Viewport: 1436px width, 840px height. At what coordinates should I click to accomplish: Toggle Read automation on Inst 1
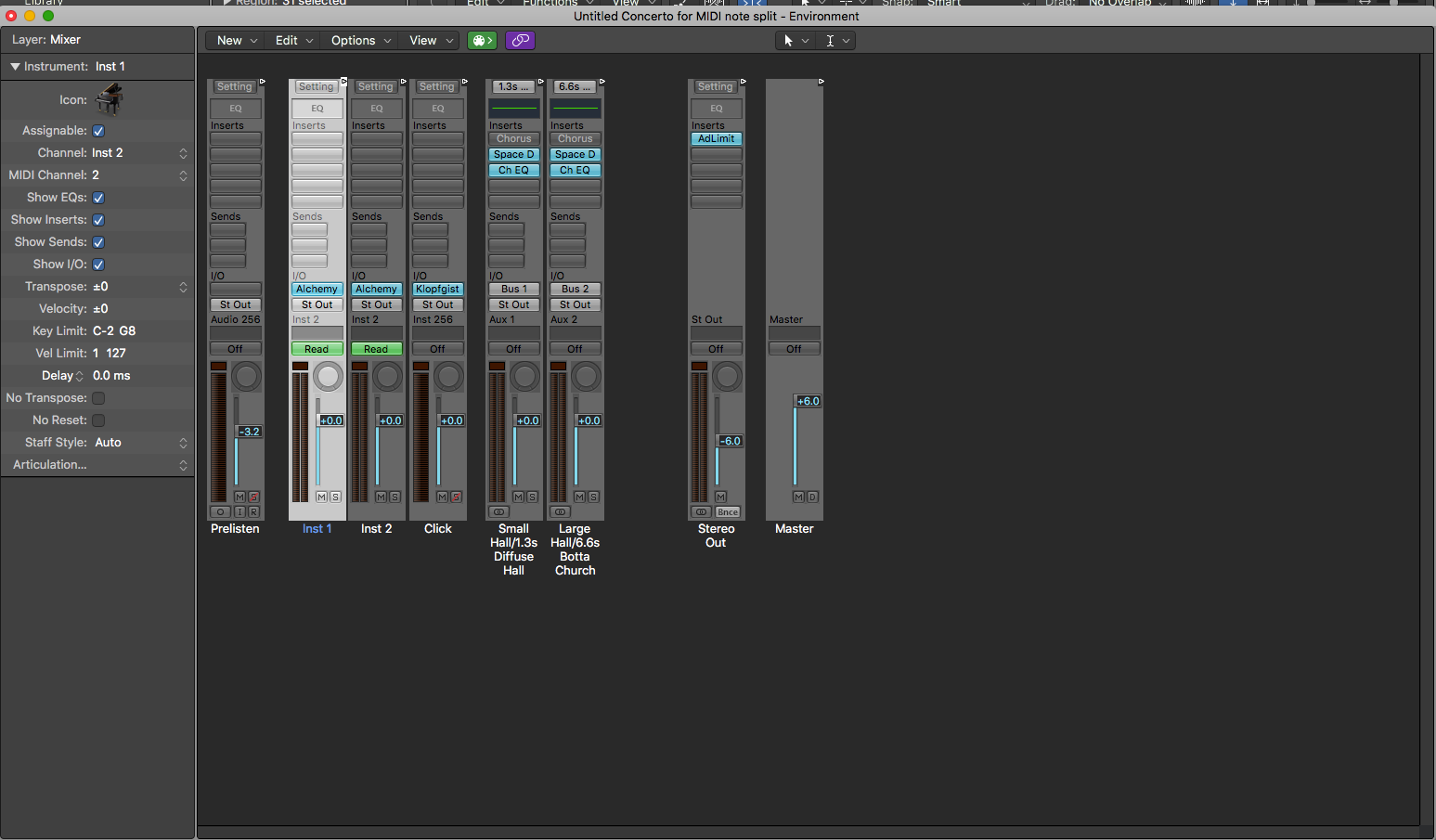317,349
